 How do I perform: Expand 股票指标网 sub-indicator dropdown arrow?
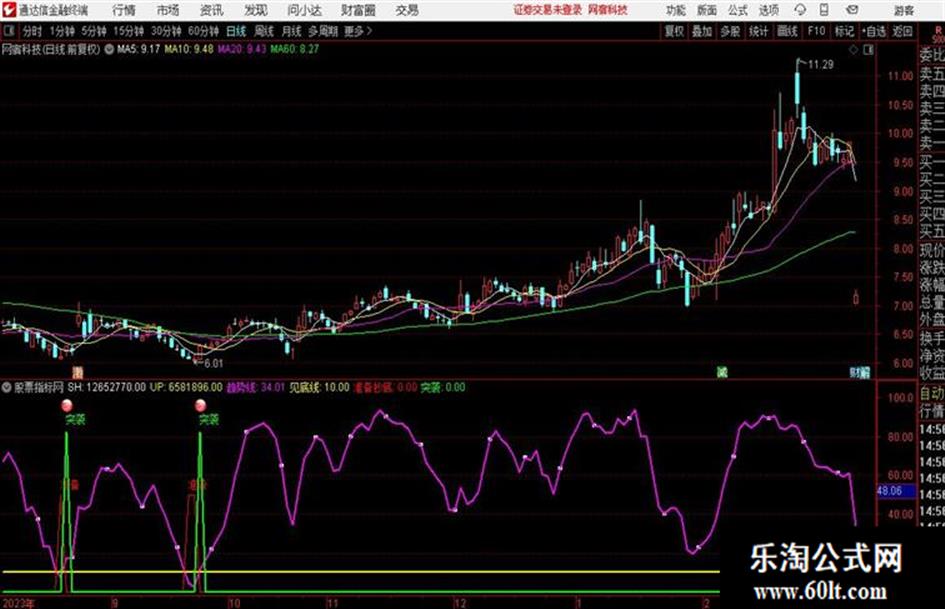tap(7, 387)
